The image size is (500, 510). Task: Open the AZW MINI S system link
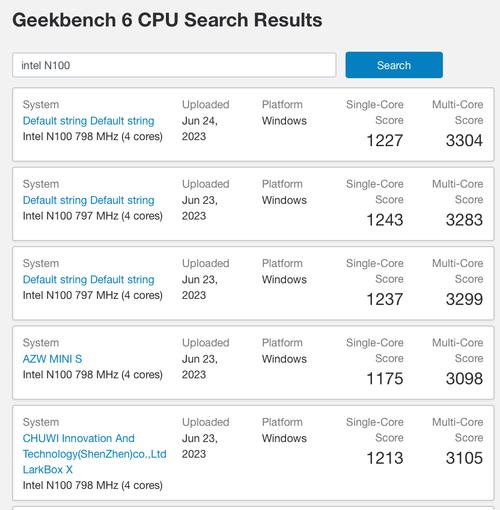click(52, 359)
